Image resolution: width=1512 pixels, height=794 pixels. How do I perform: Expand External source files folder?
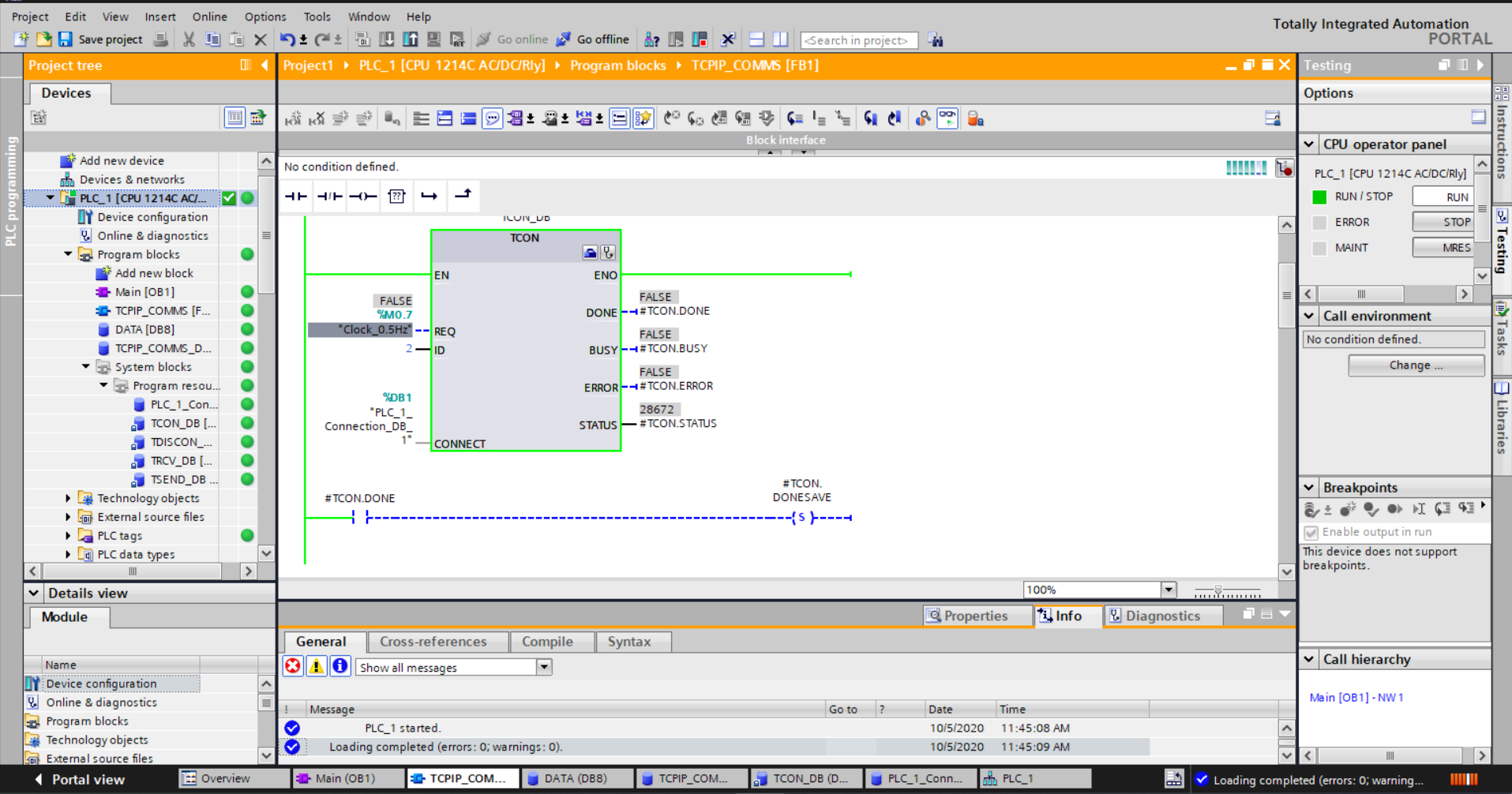pyautogui.click(x=68, y=517)
